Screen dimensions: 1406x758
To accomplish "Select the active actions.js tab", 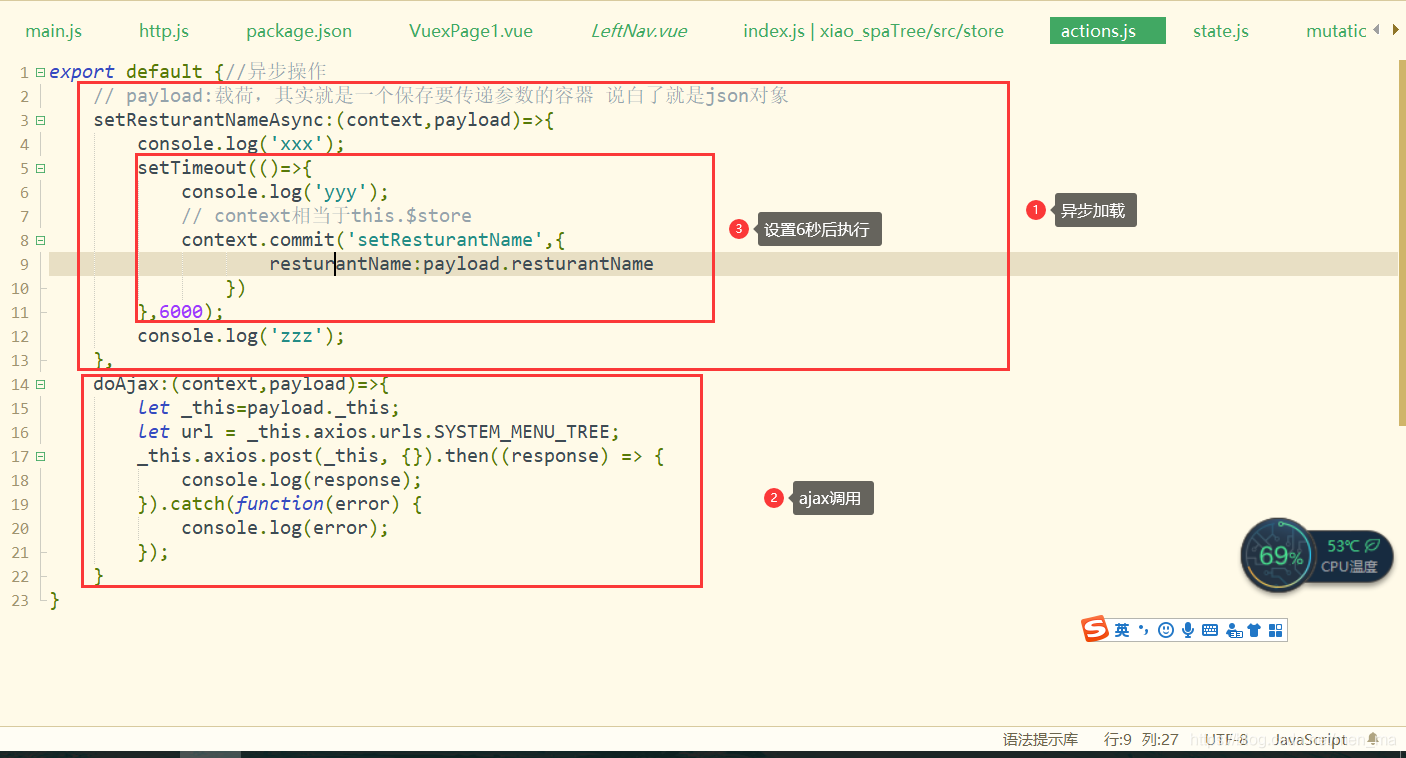I will click(1108, 31).
